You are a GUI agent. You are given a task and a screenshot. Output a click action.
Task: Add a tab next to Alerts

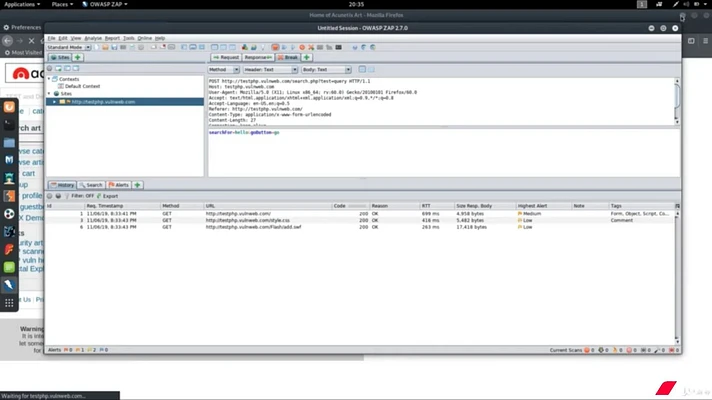(x=137, y=185)
